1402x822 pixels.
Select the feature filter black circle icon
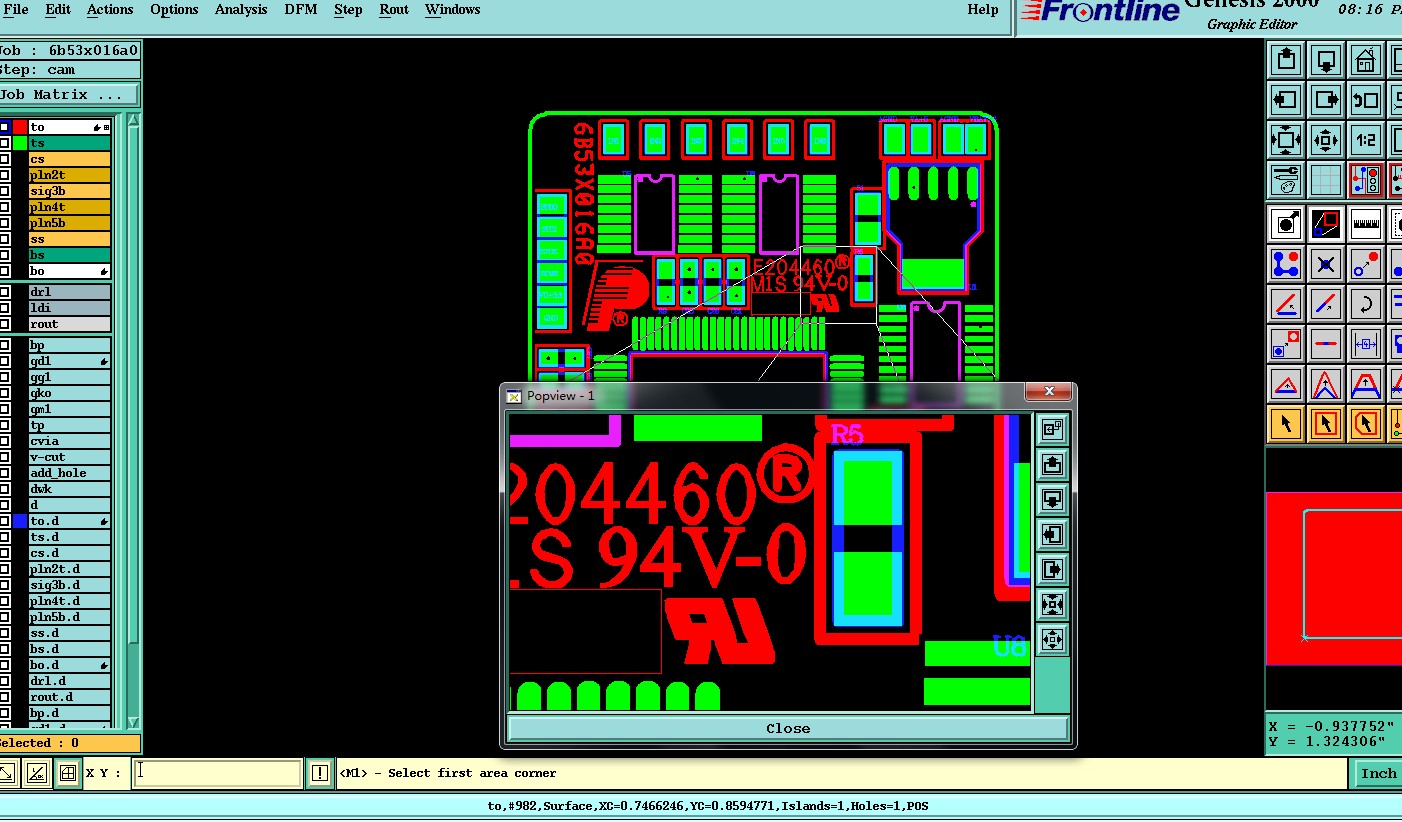coord(1286,224)
